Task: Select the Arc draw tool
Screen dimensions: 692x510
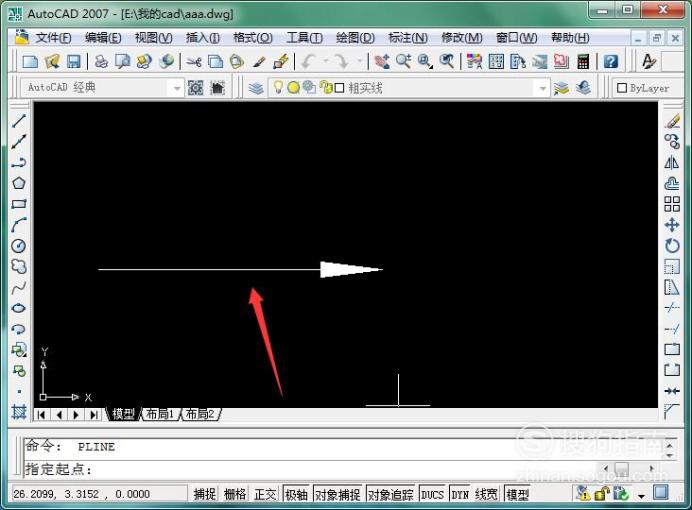Action: pos(19,225)
